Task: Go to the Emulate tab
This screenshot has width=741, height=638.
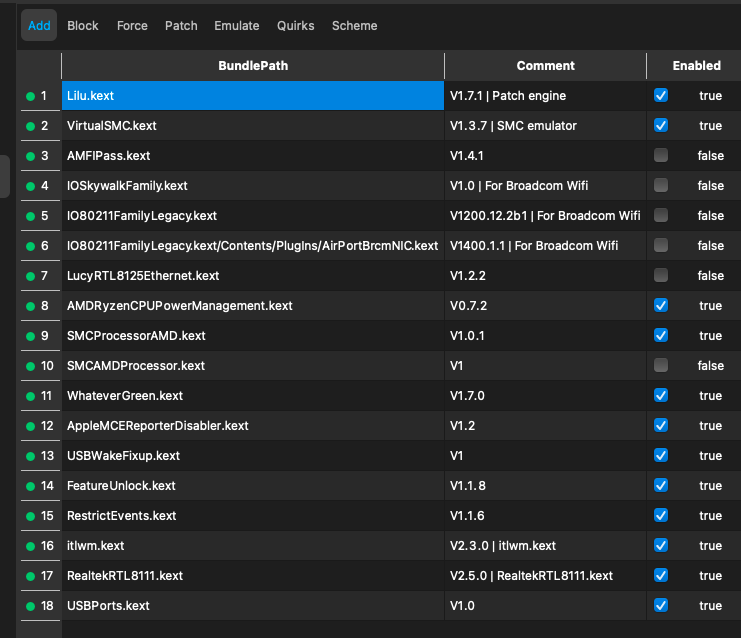Action: 237,26
